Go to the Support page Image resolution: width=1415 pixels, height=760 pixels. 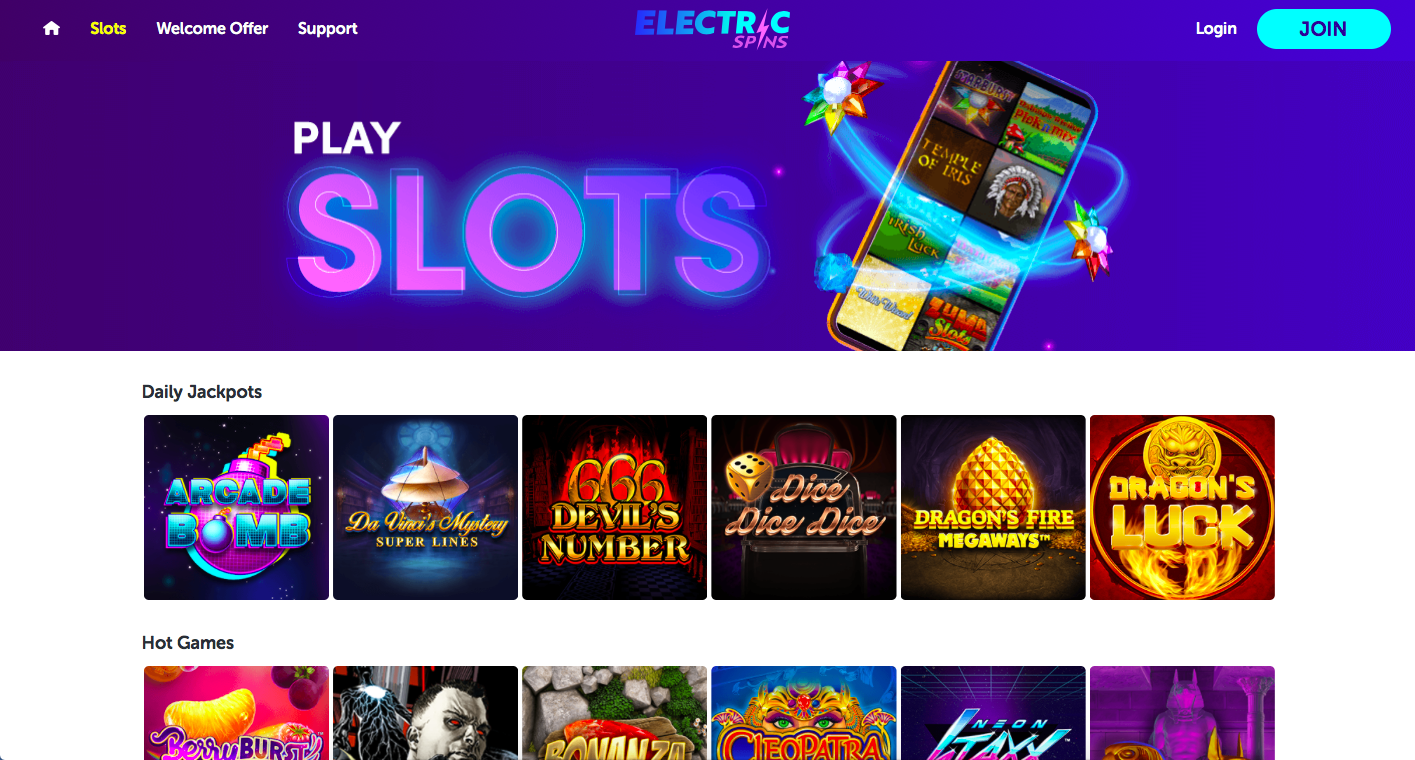[x=327, y=29]
